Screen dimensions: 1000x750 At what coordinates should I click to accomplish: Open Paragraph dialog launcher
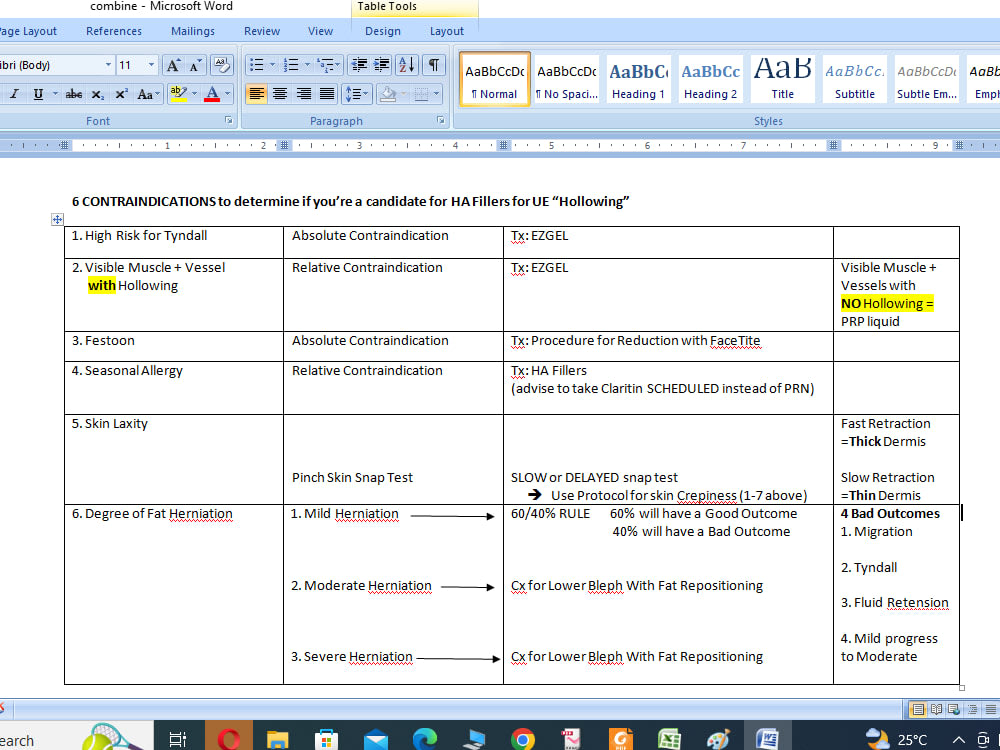440,121
